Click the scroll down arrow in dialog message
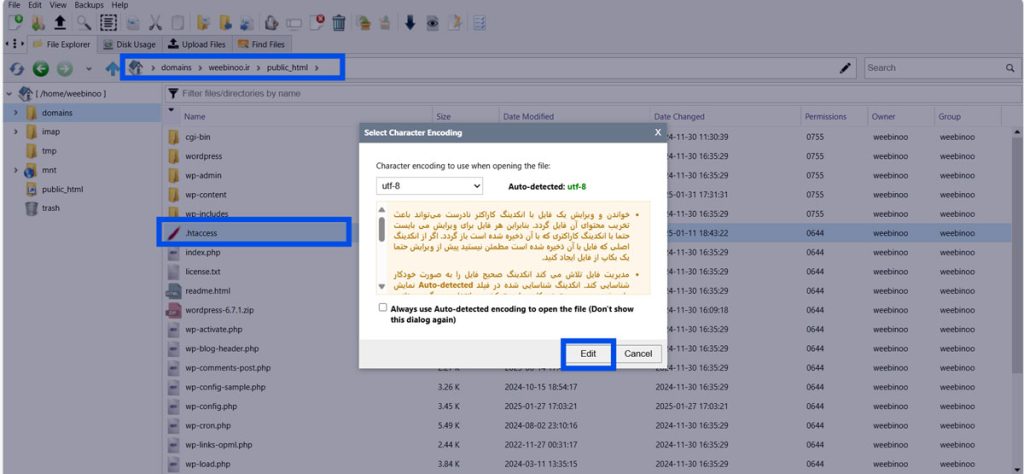The width and height of the screenshot is (1024, 474). [381, 287]
